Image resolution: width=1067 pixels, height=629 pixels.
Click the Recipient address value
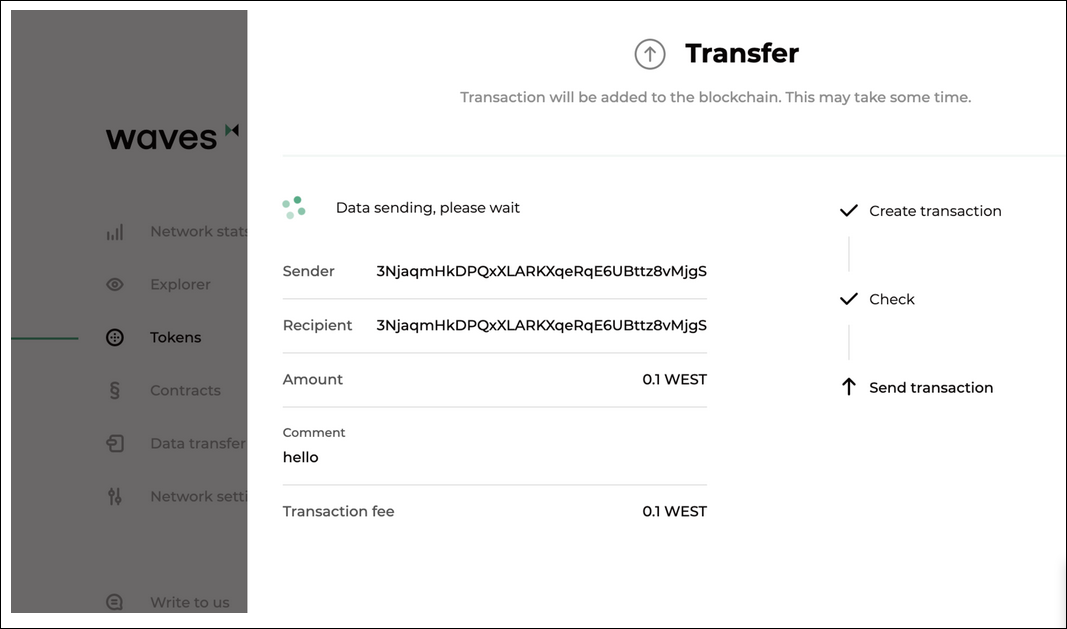(x=541, y=325)
